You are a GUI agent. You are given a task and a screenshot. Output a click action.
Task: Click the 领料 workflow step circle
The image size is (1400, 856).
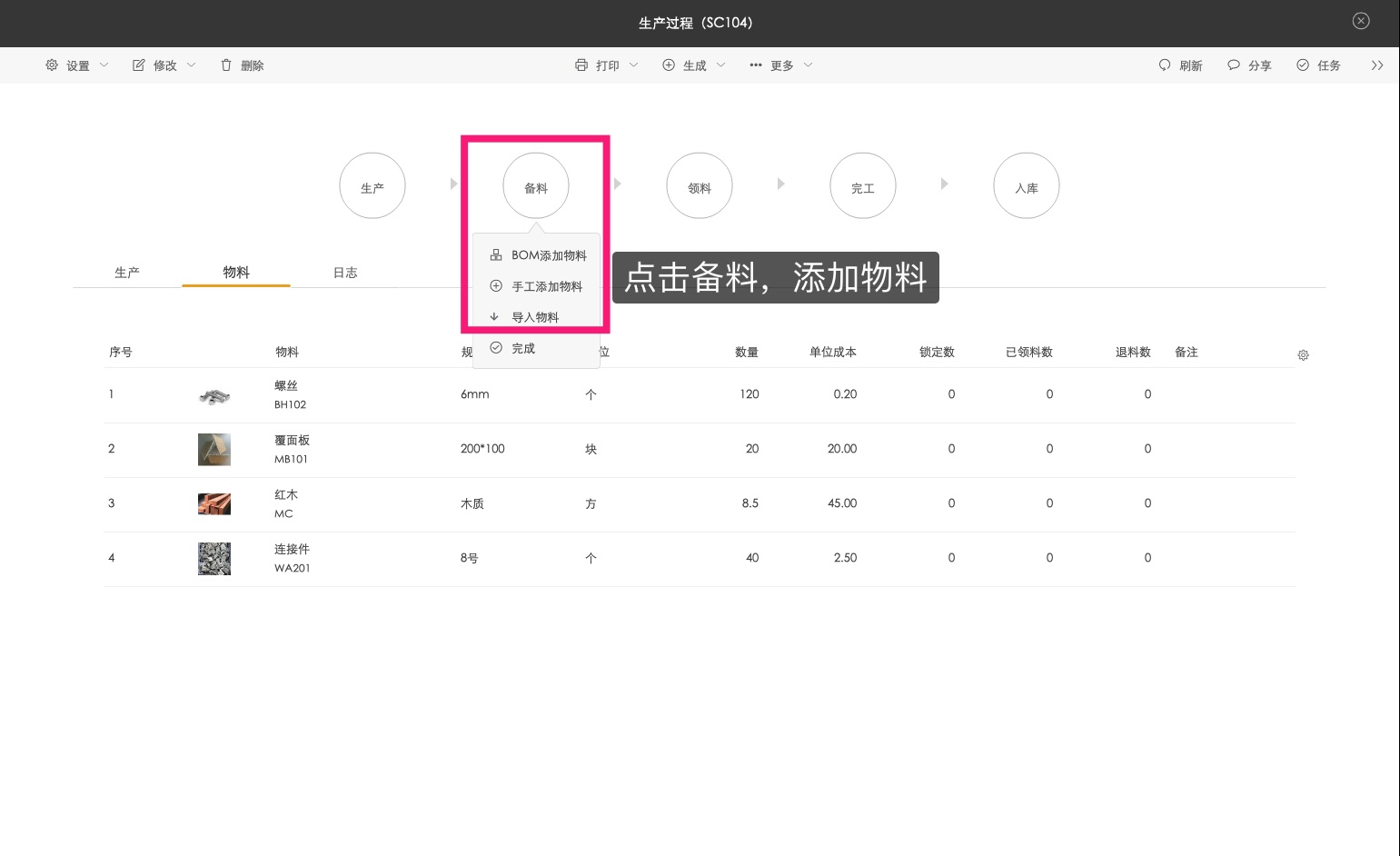coord(700,186)
